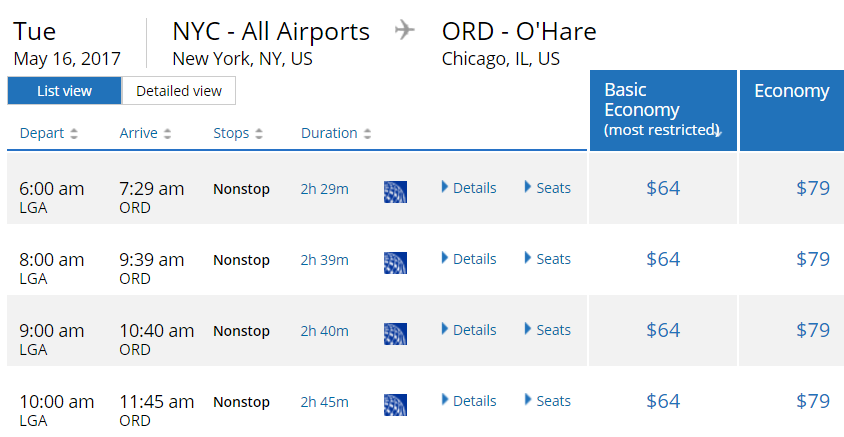
Task: Click United logo on 9:00 am flight
Action: [x=395, y=334]
